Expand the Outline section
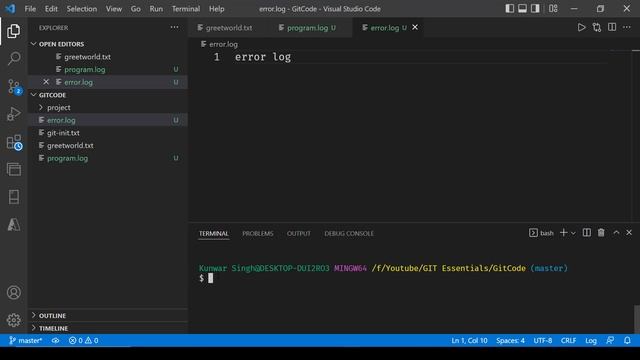This screenshot has width=640, height=360. (x=107, y=316)
